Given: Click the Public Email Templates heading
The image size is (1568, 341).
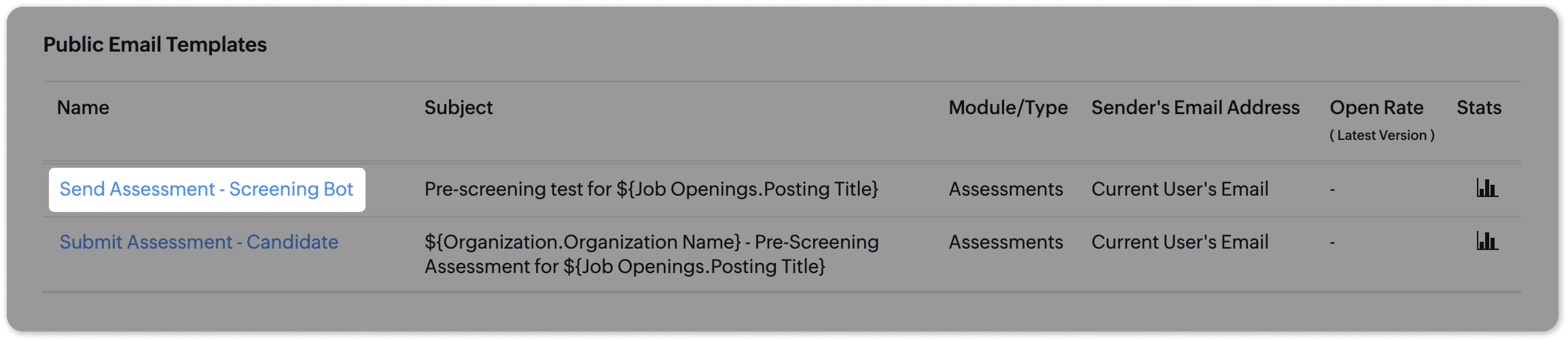Looking at the screenshot, I should (155, 44).
